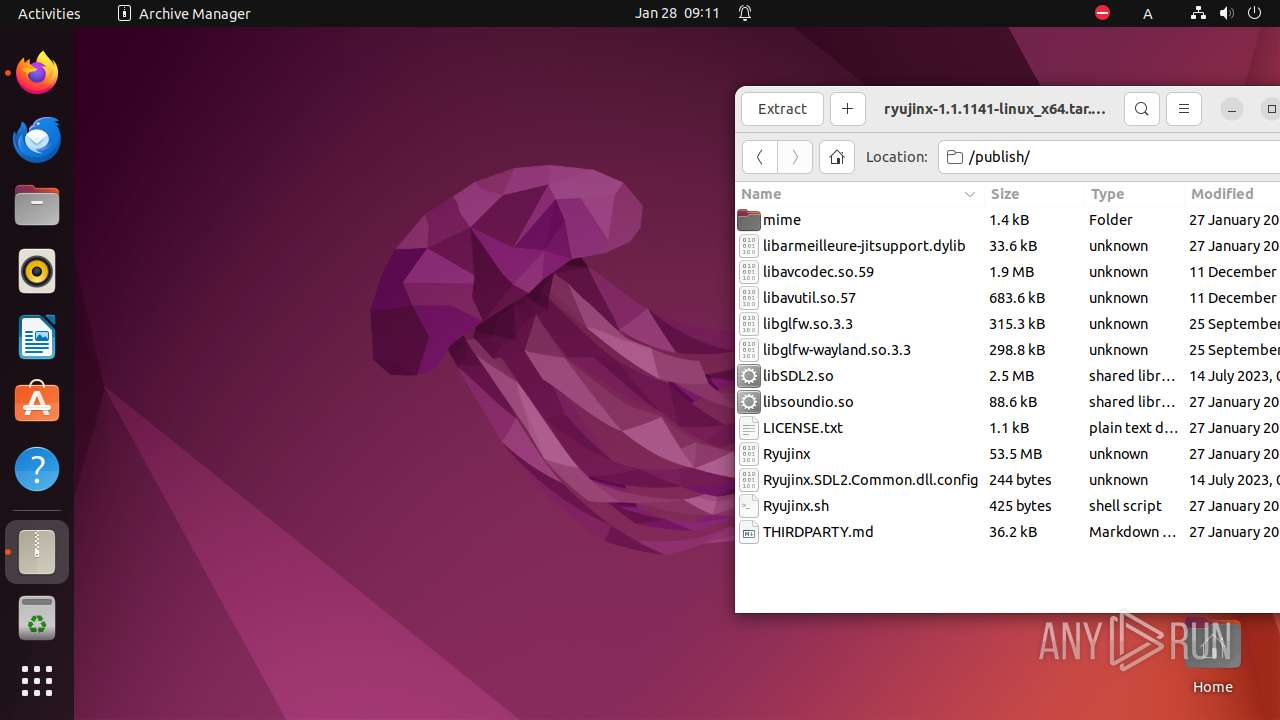This screenshot has height=720, width=1280.
Task: Open the Archive Manager app menu
Action: pyautogui.click(x=184, y=13)
